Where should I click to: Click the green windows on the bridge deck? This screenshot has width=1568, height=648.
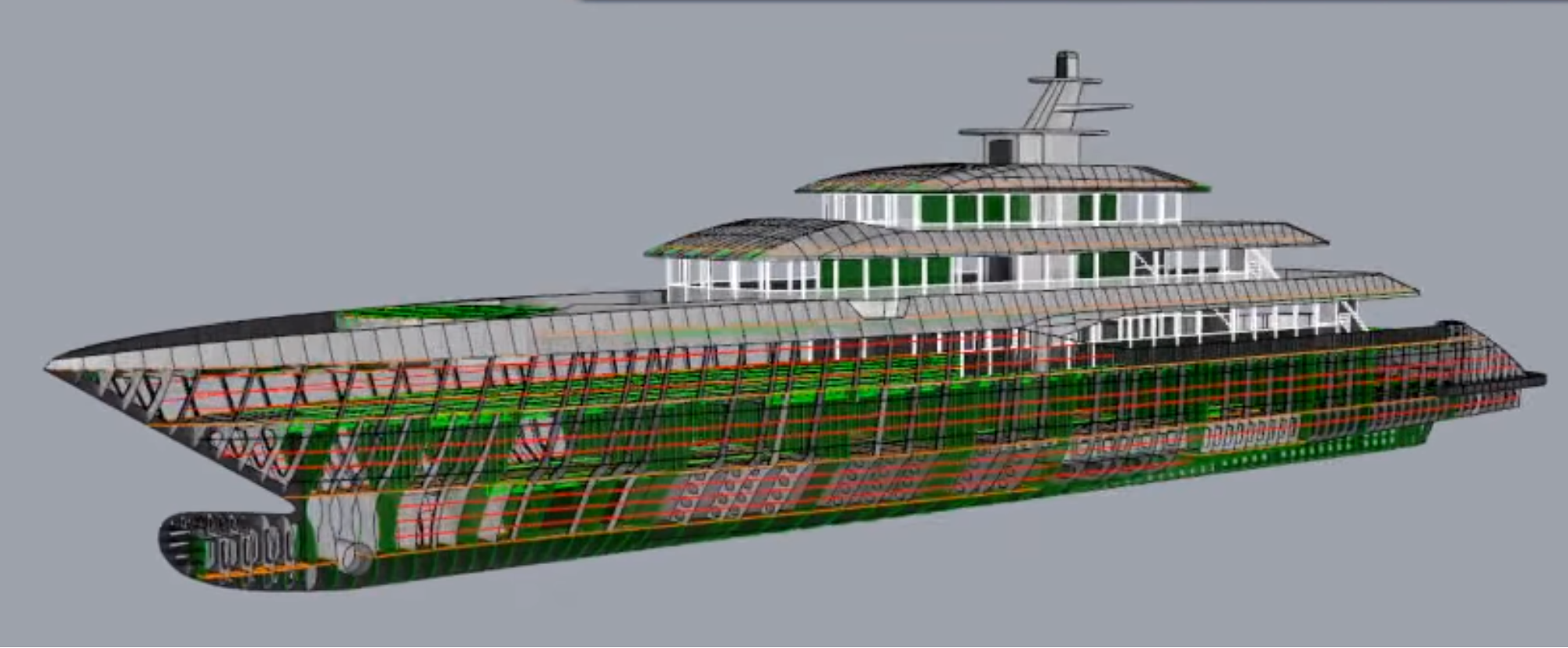tap(879, 272)
